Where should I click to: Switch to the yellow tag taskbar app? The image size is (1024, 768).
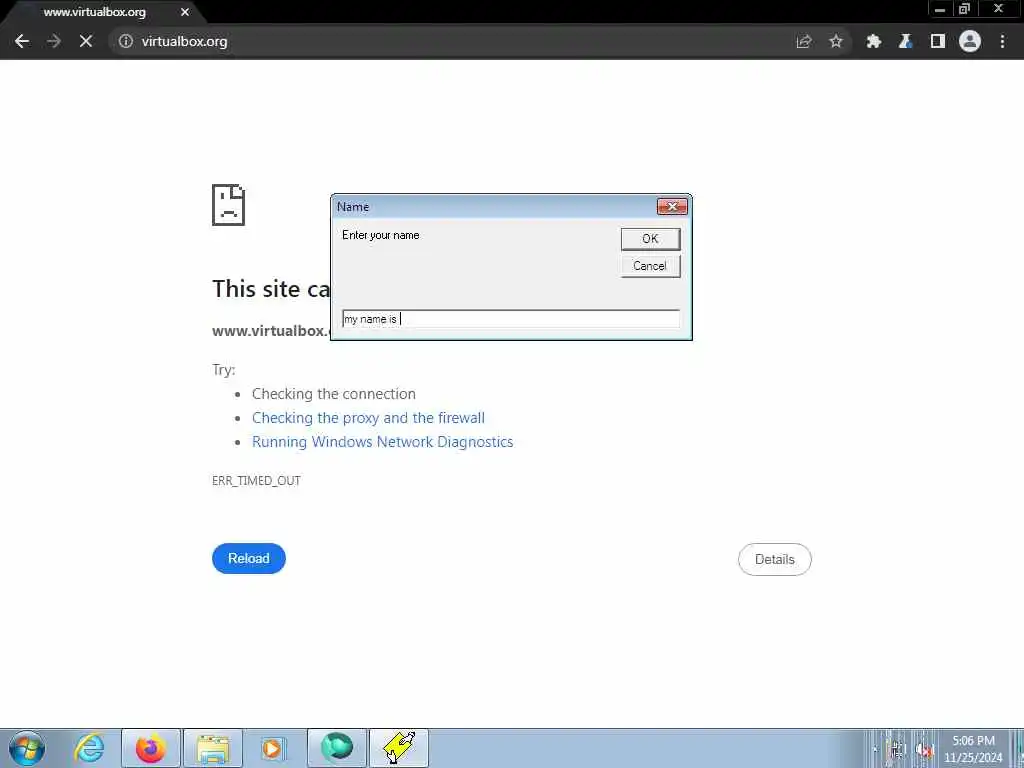(x=399, y=748)
